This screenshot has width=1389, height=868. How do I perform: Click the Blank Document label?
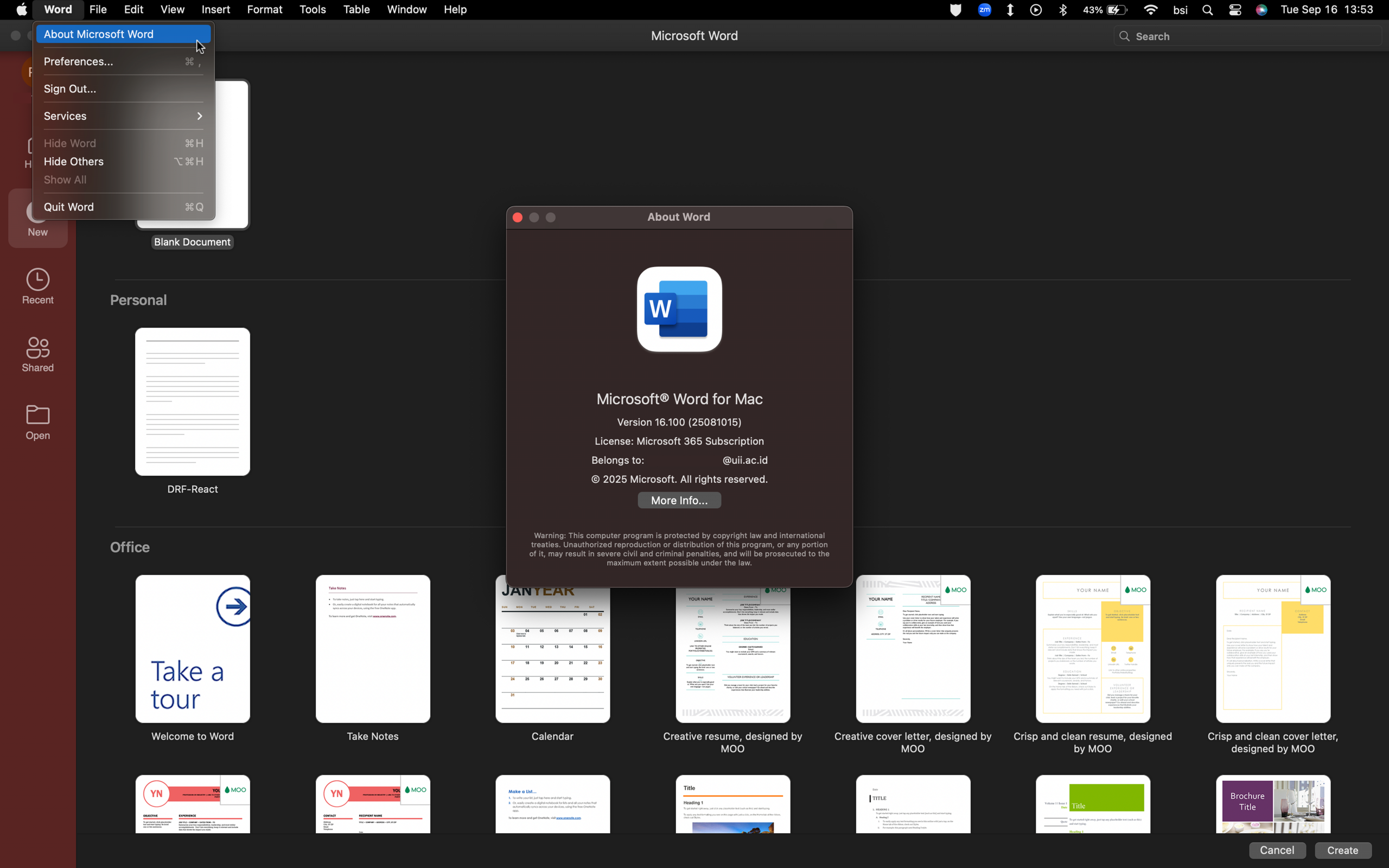tap(192, 242)
